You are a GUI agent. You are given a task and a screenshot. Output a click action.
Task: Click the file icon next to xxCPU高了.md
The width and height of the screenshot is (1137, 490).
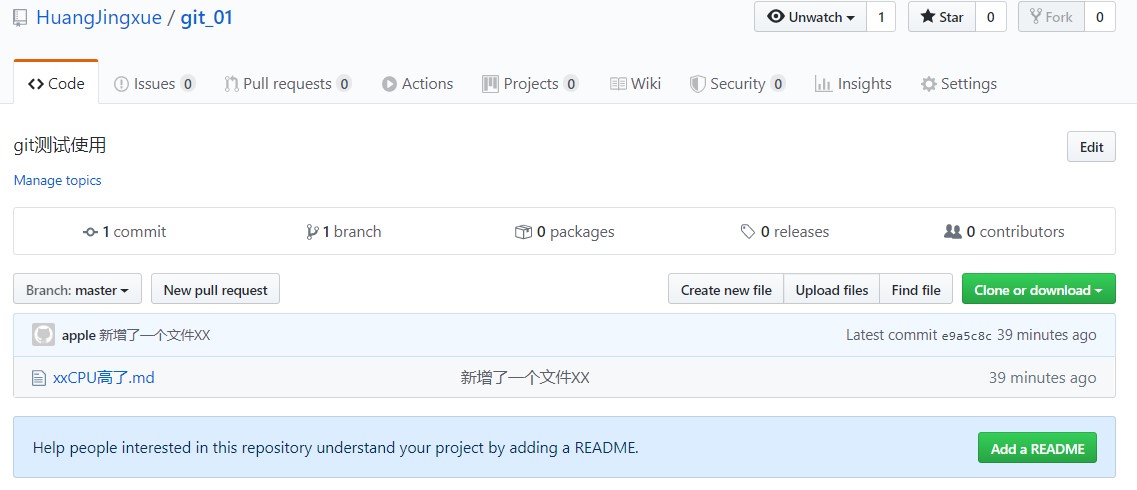click(39, 378)
